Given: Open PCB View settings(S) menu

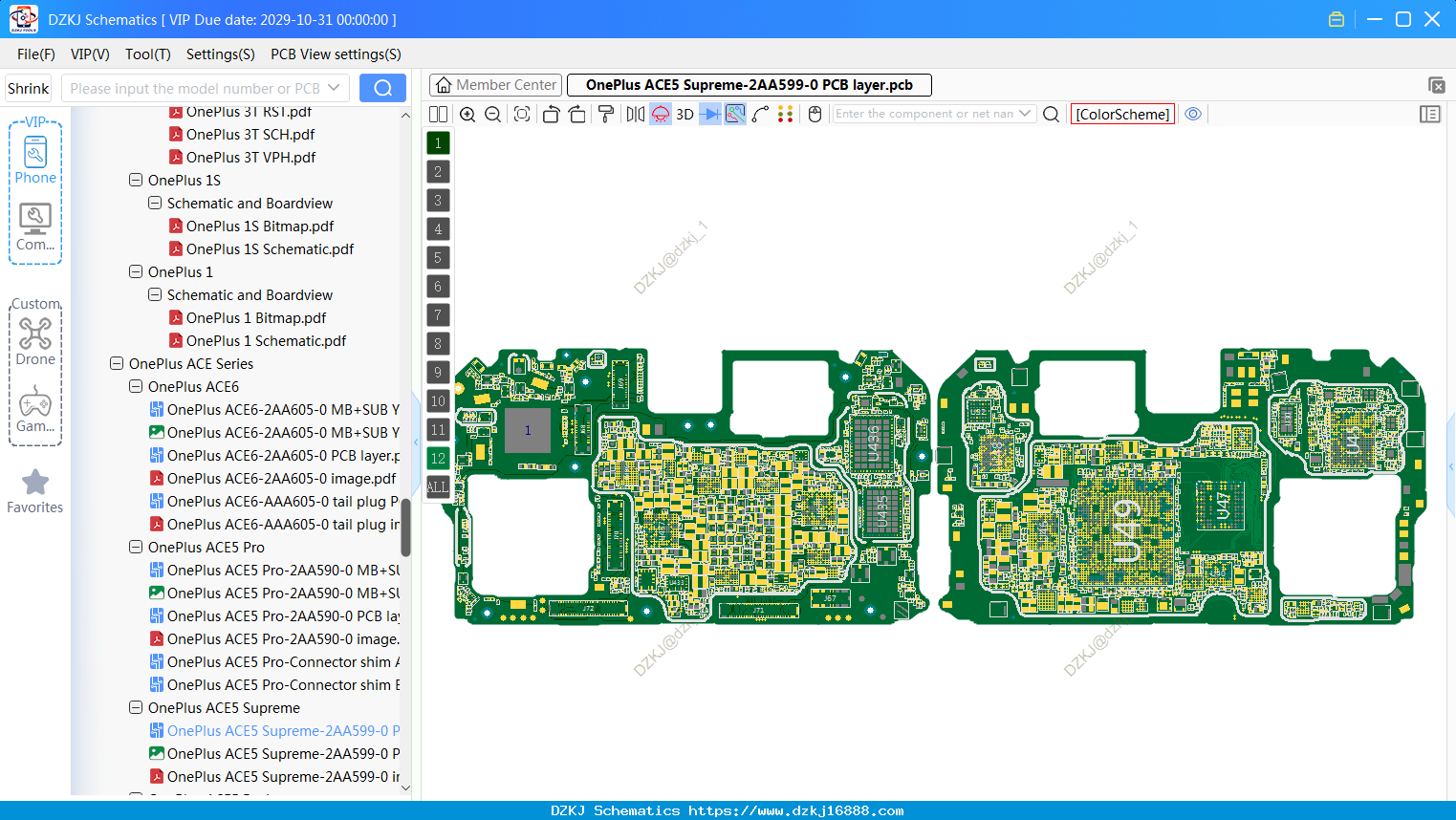Looking at the screenshot, I should [x=336, y=54].
